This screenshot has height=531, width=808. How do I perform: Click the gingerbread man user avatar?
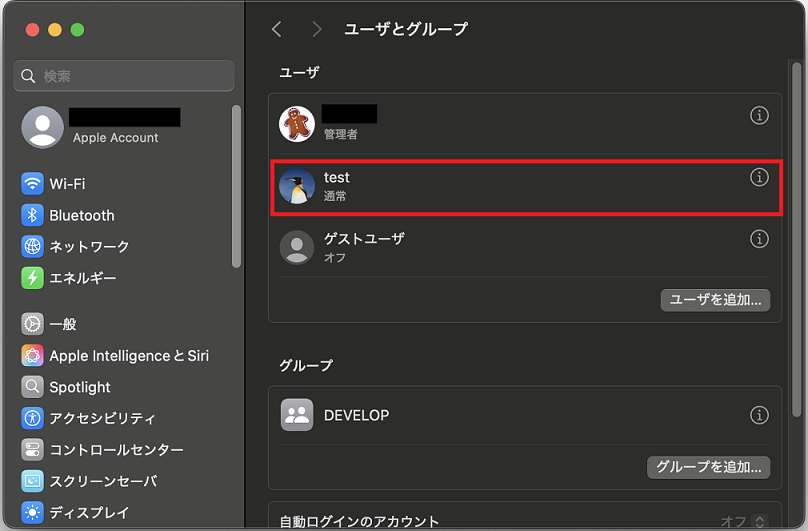coord(297,124)
